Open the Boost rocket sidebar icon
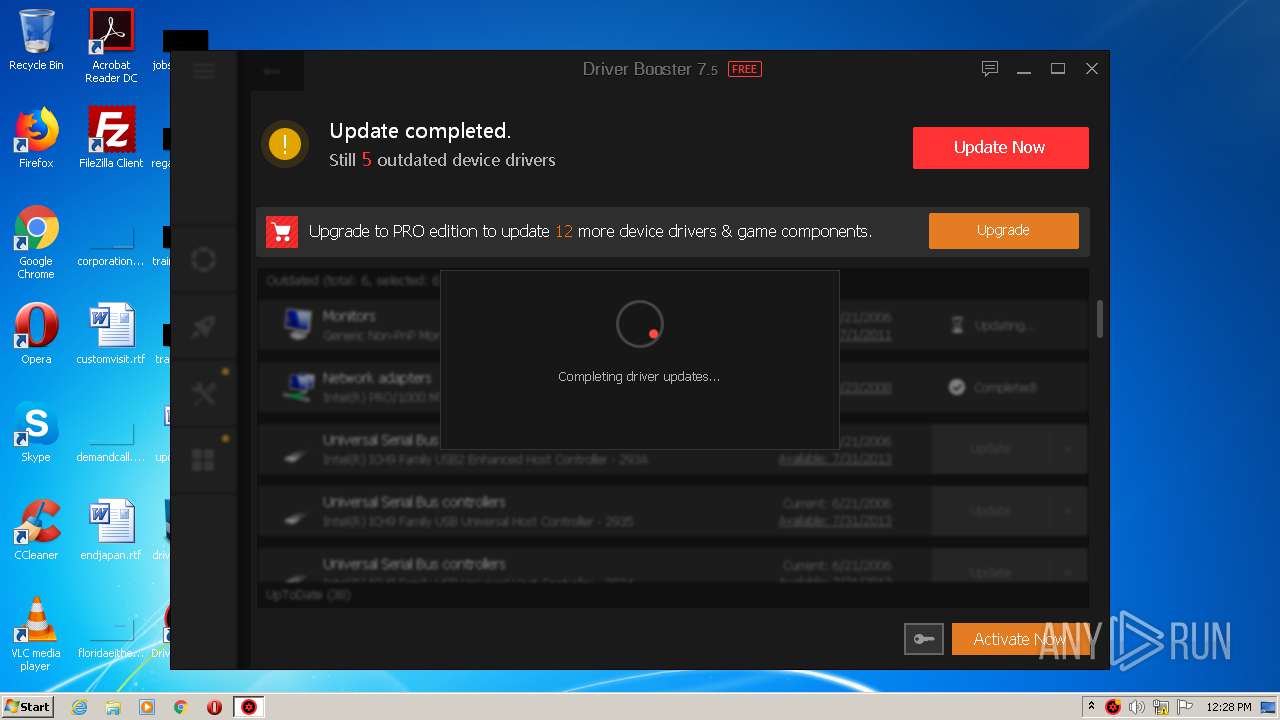 [x=203, y=326]
